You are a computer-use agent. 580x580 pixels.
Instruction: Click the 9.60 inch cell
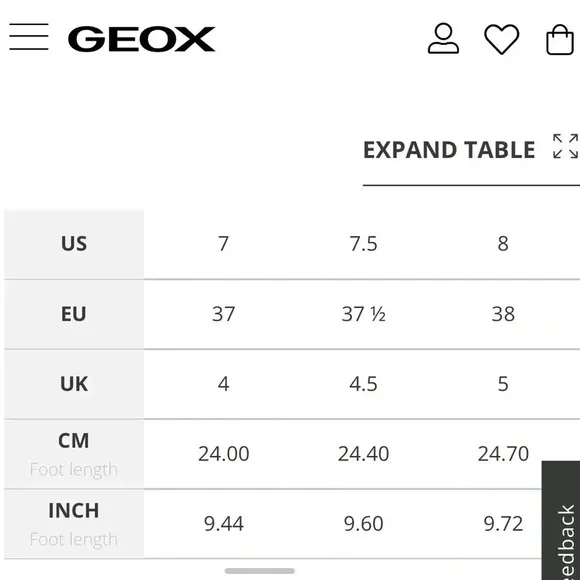click(363, 524)
